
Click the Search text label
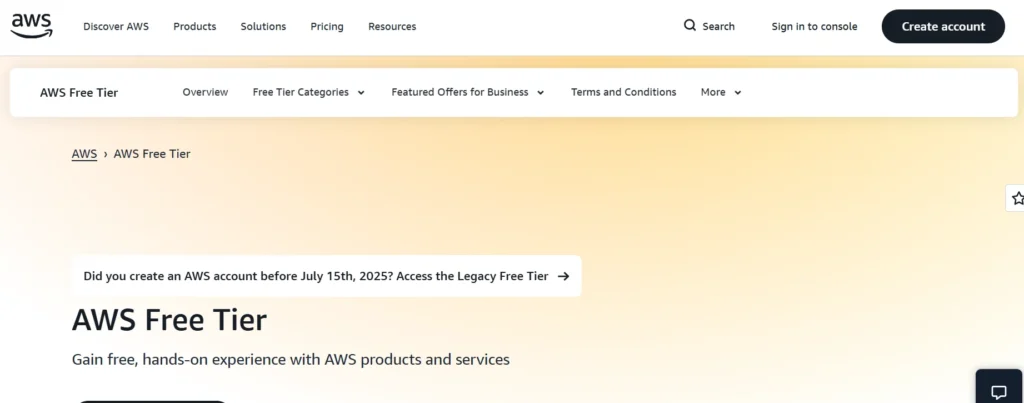tap(718, 27)
